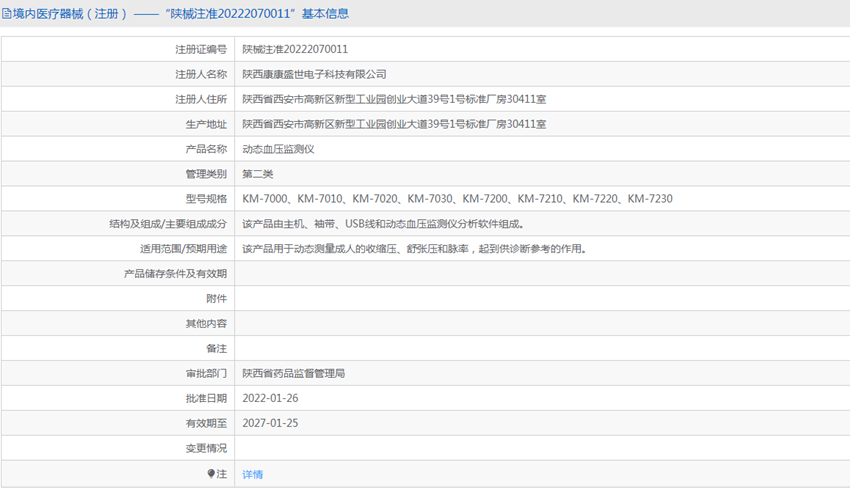Screen dimensions: 850x489
Task: Click the 审批部门 label
Action: tap(206, 374)
